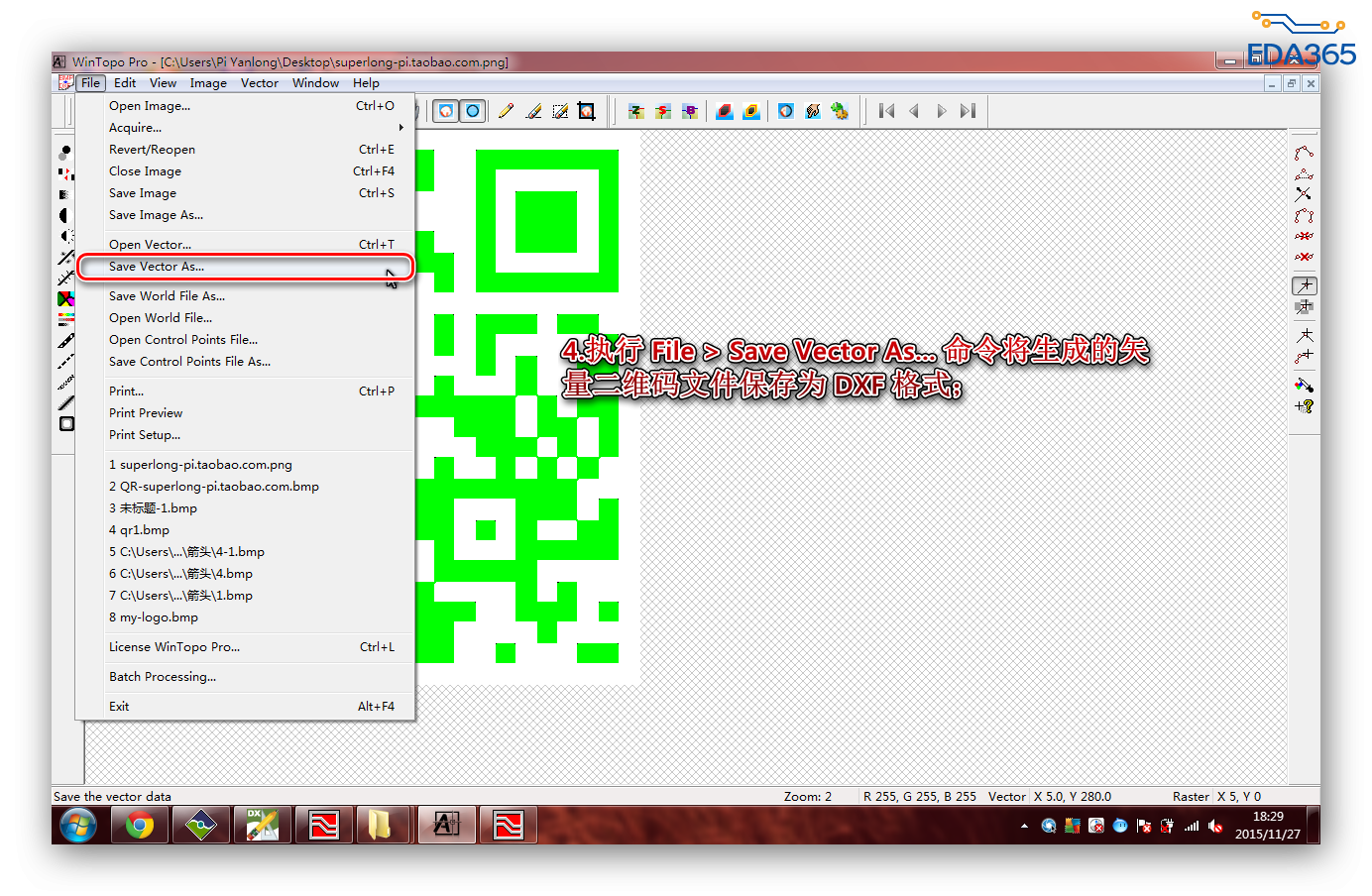Toggle the show vector button with blue circle
This screenshot has width=1372, height=896.
point(473,111)
